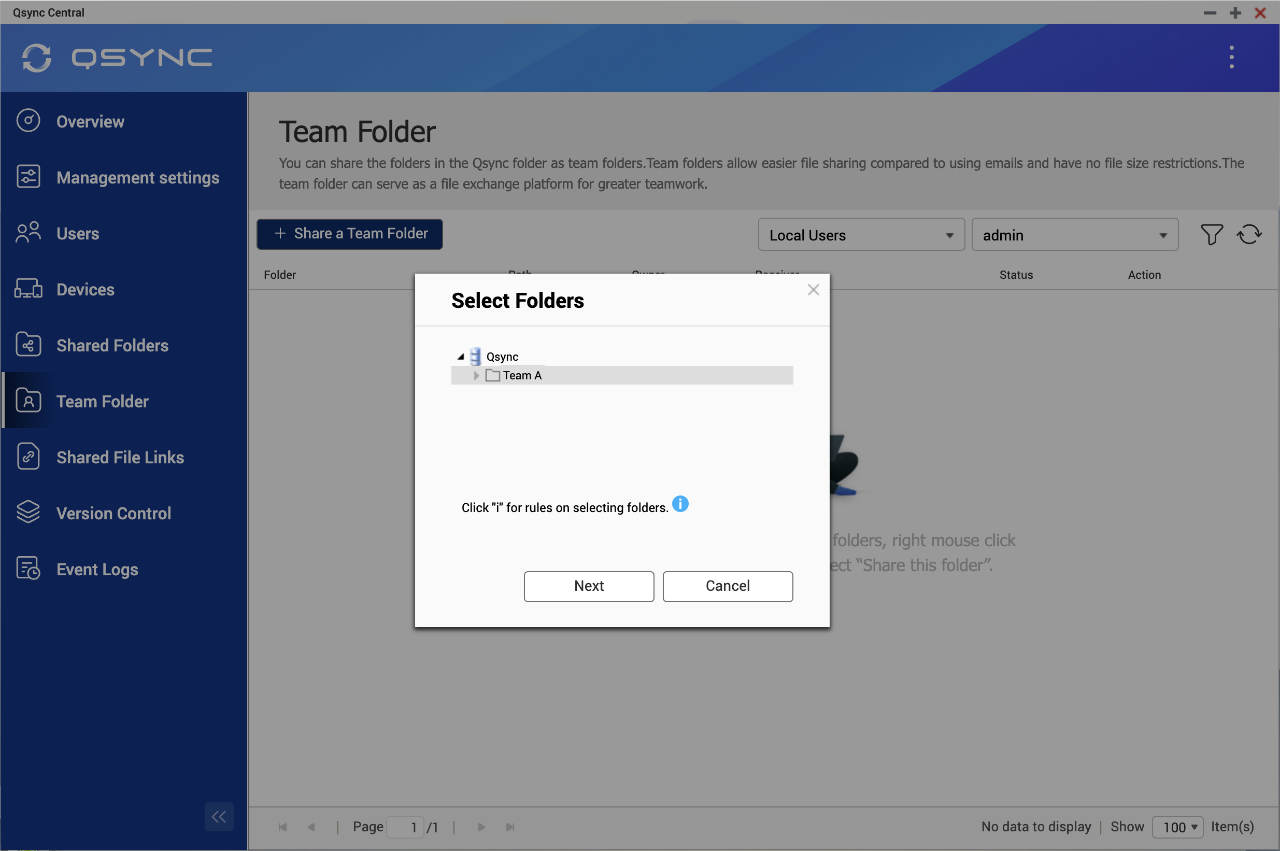Image resolution: width=1280 pixels, height=851 pixels.
Task: Click the Folder column header
Action: tap(280, 275)
